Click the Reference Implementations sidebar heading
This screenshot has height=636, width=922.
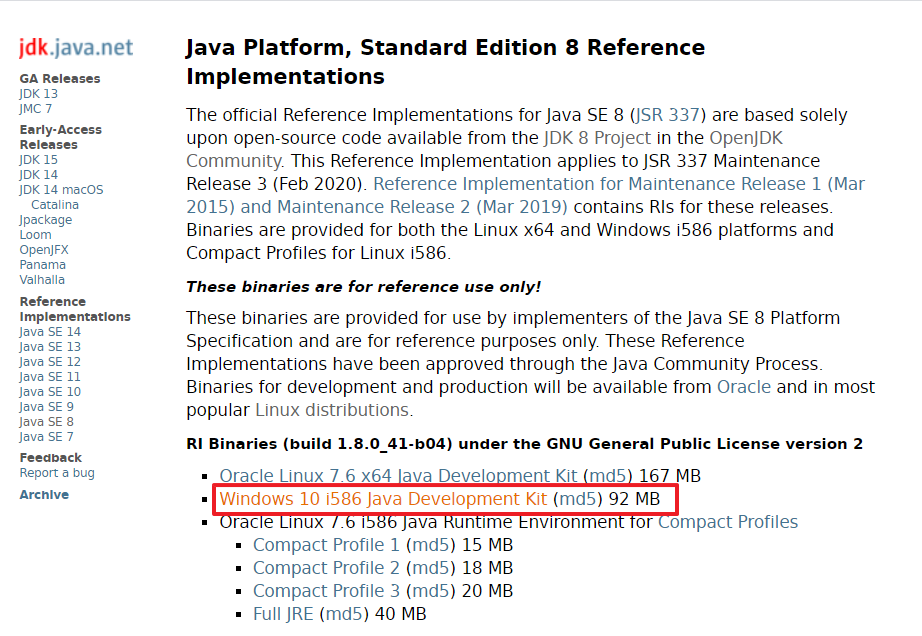75,309
